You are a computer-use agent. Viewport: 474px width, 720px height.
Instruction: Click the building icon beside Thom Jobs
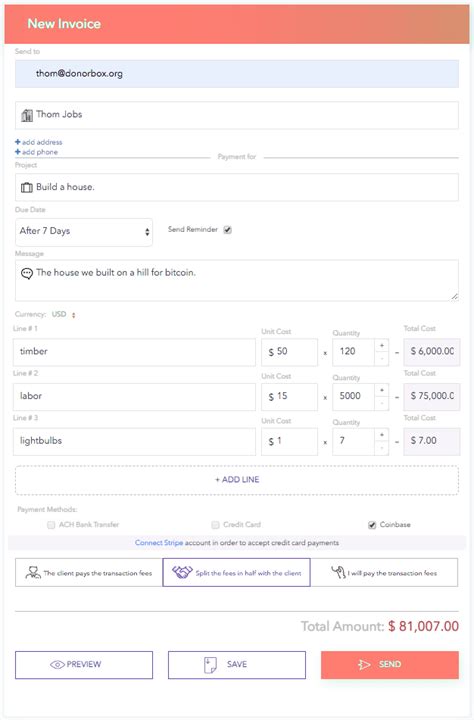pos(27,115)
